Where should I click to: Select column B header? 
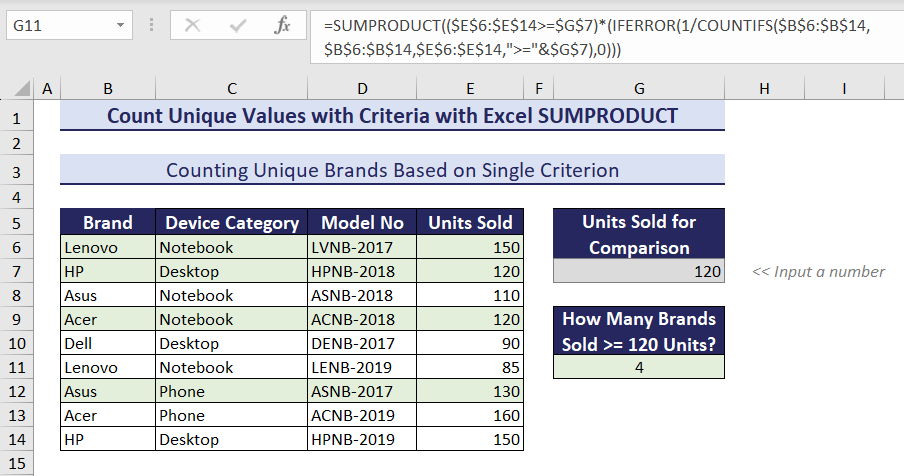click(107, 89)
